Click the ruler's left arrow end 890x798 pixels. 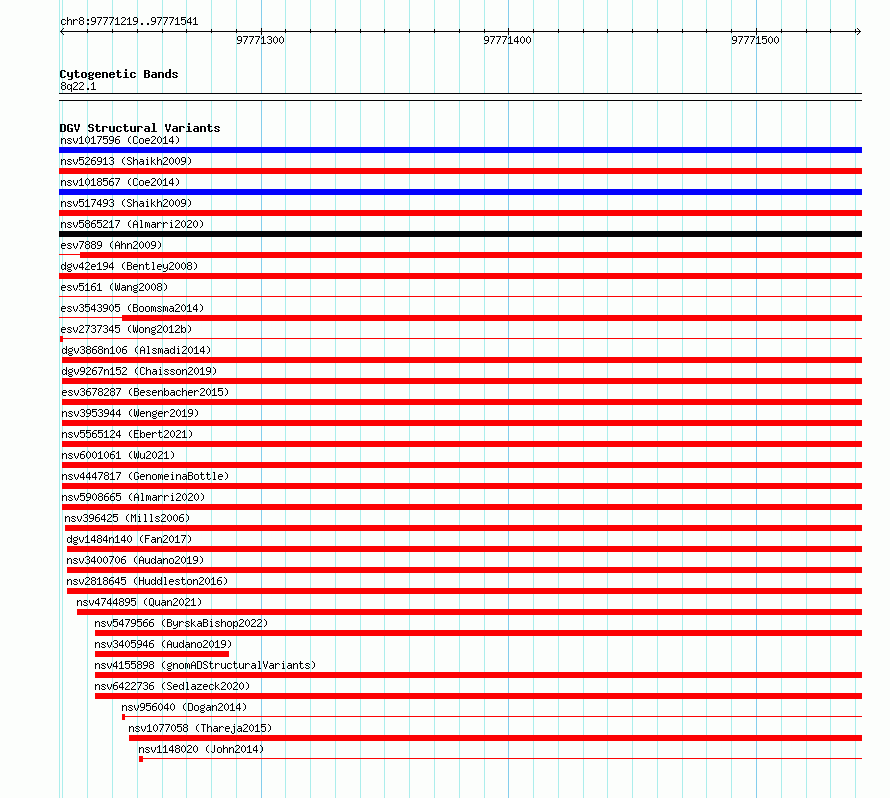62,32
